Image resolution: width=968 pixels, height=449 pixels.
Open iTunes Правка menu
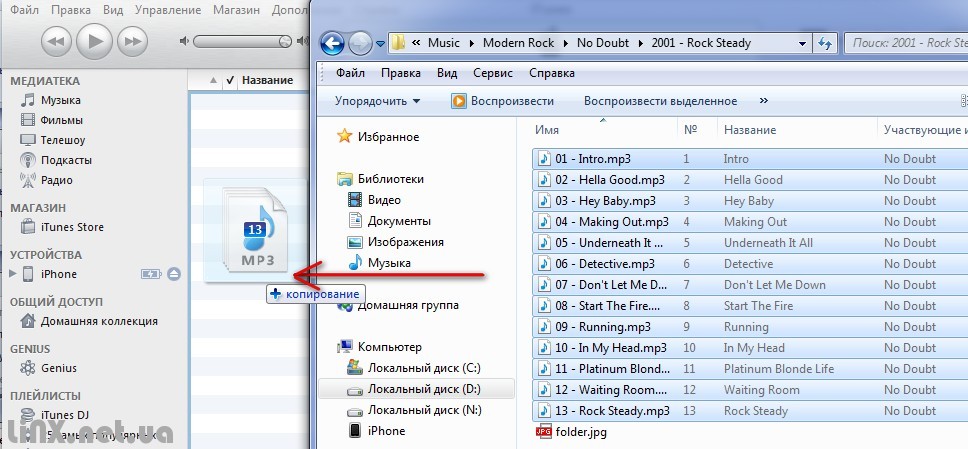tap(69, 10)
